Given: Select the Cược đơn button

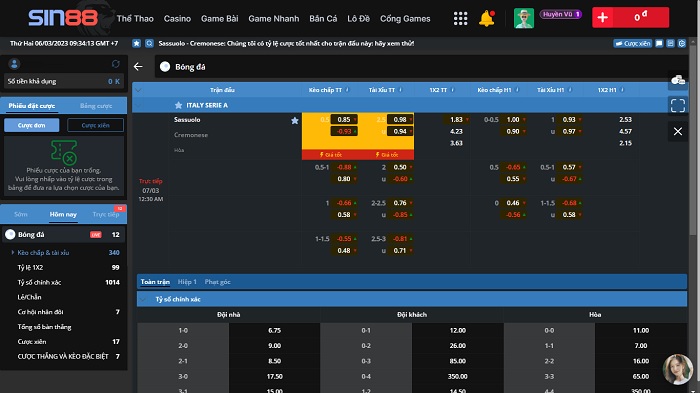Looking at the screenshot, I should (32, 125).
